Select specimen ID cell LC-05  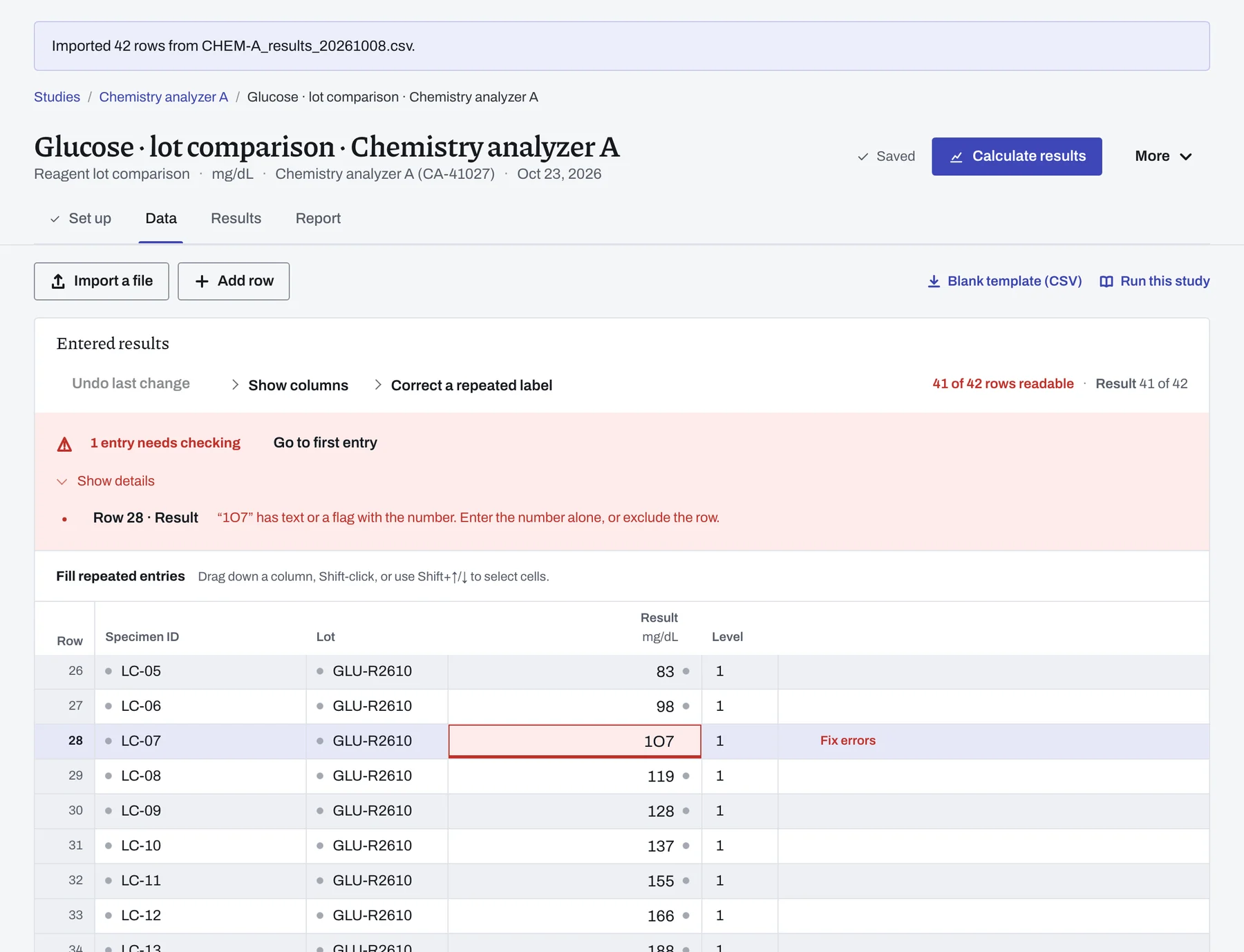pyautogui.click(x=200, y=672)
